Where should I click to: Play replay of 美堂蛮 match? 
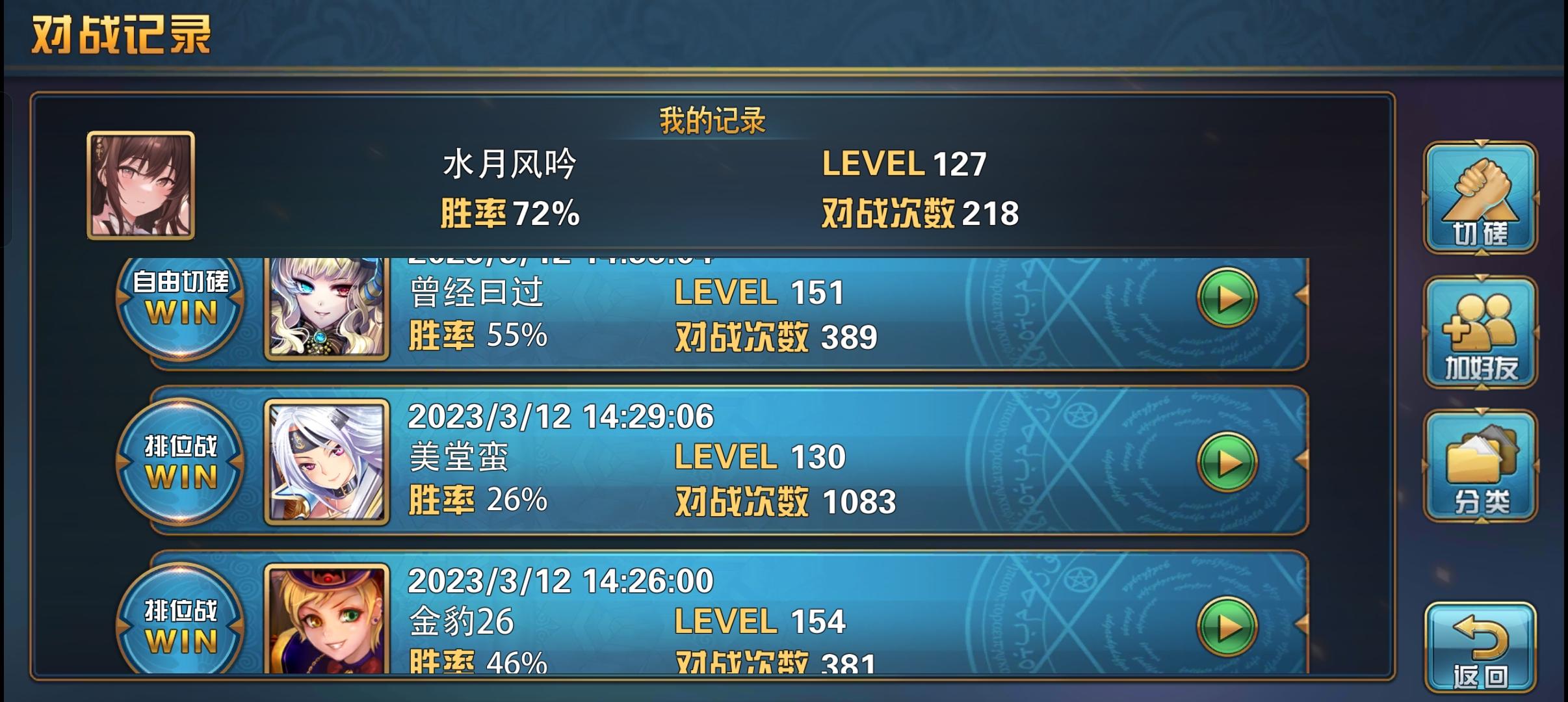tap(1227, 462)
